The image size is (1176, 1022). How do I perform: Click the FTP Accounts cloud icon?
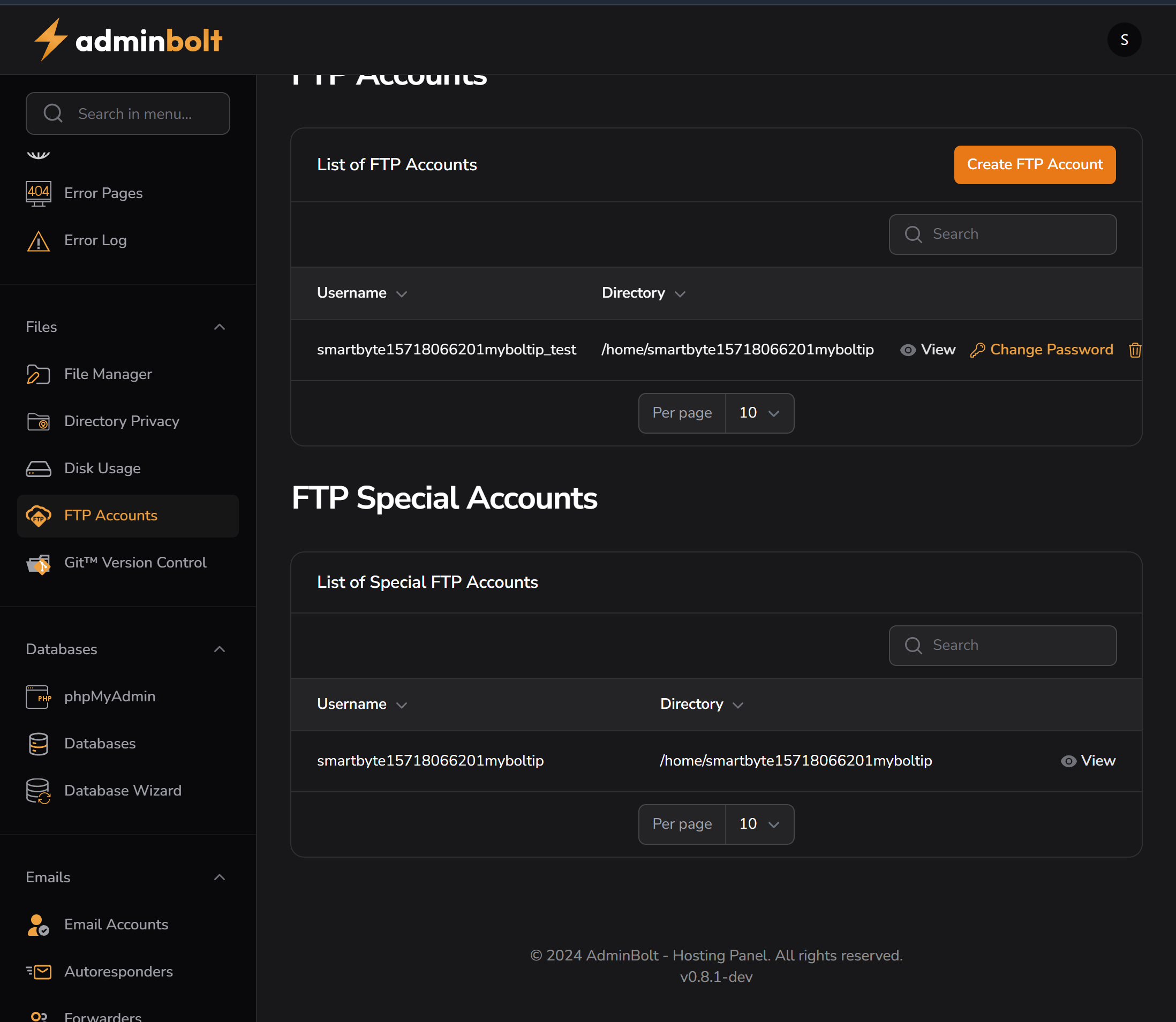37,516
